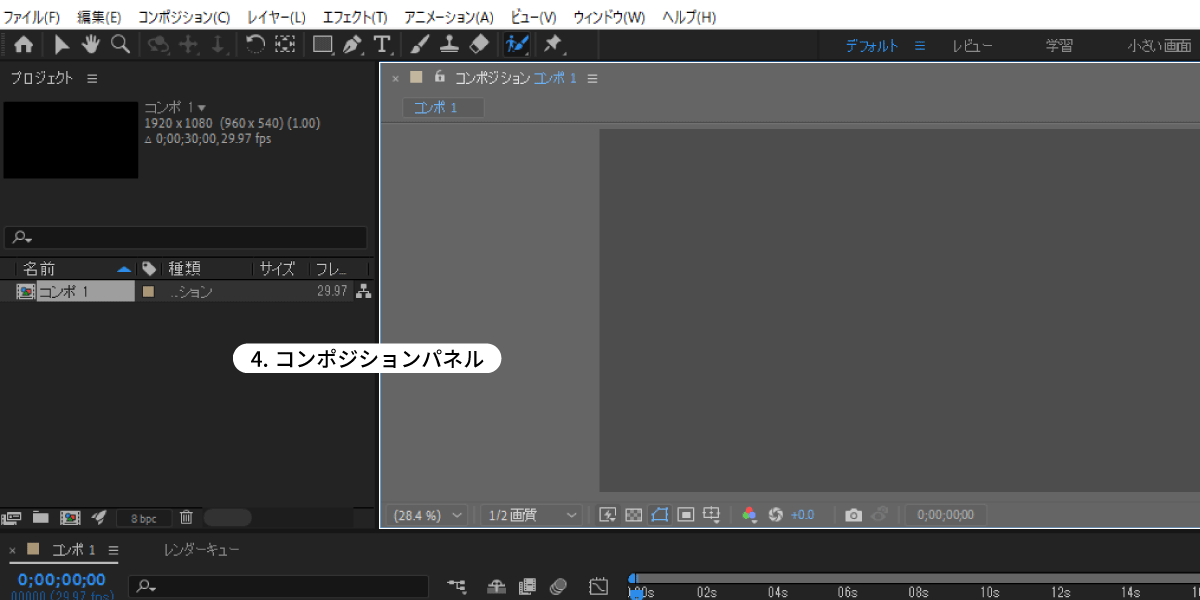Select the Roto Brush tool
The image size is (1200, 600).
point(517,45)
